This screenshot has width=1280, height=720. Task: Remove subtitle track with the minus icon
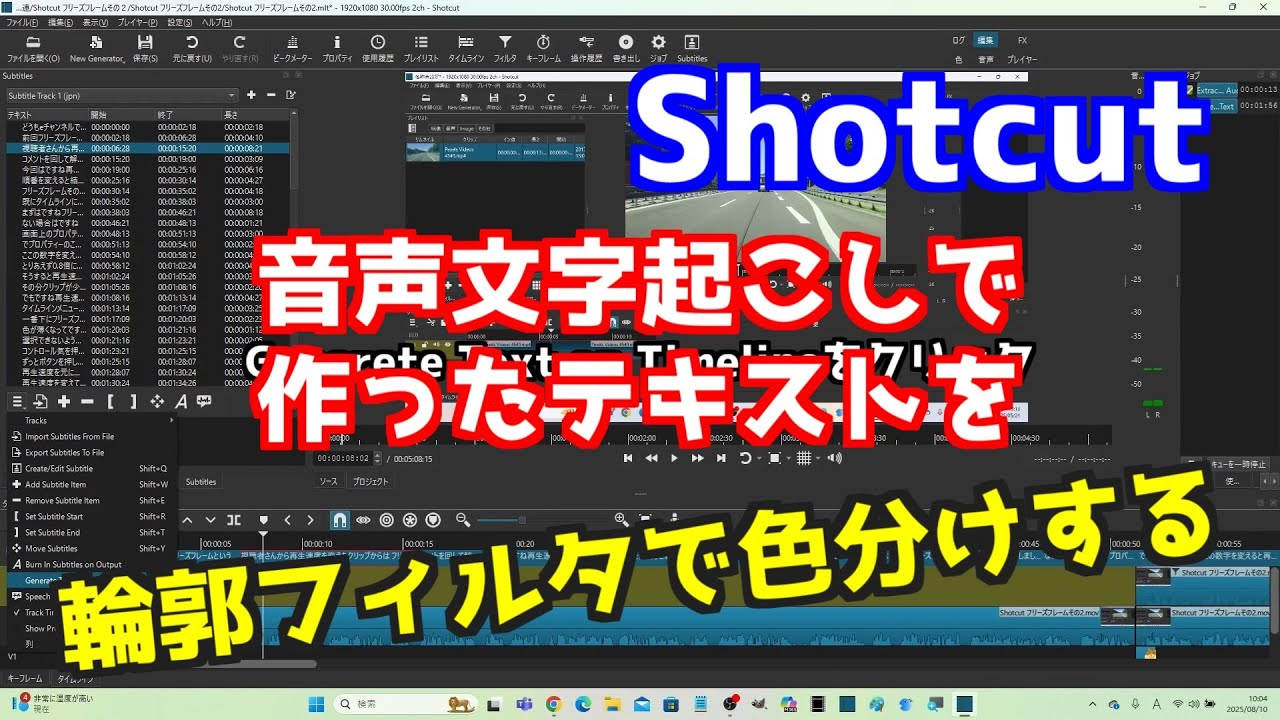click(x=270, y=95)
